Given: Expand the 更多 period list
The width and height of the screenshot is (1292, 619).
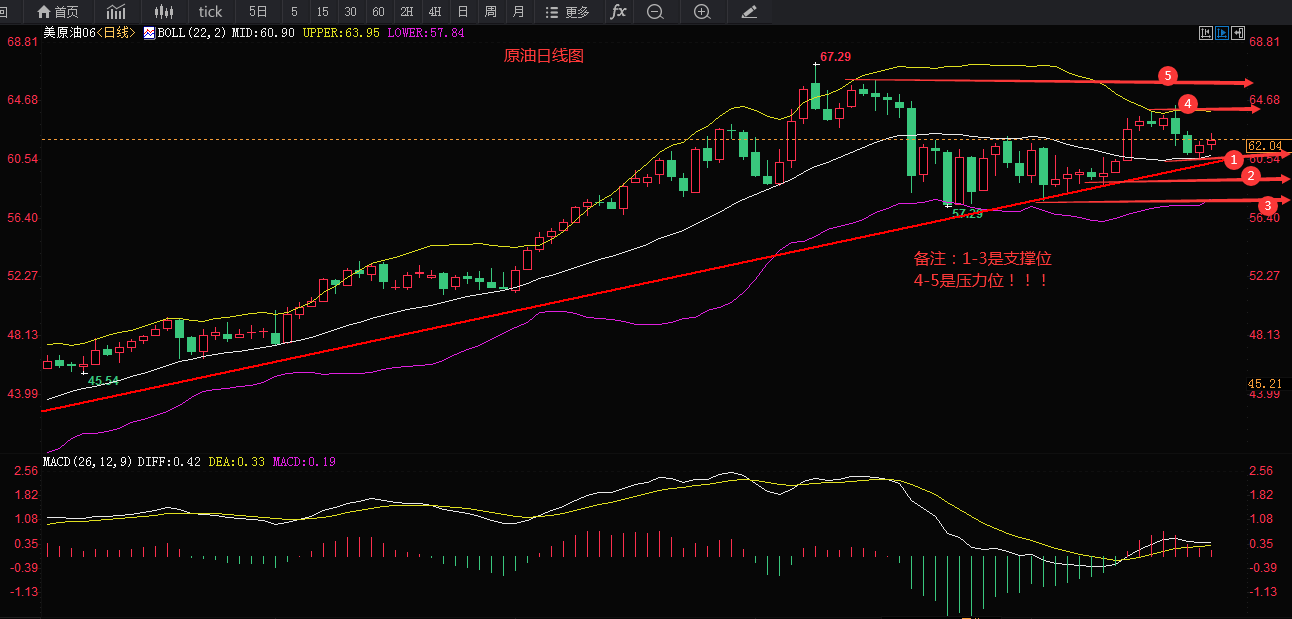Looking at the screenshot, I should pyautogui.click(x=567, y=12).
